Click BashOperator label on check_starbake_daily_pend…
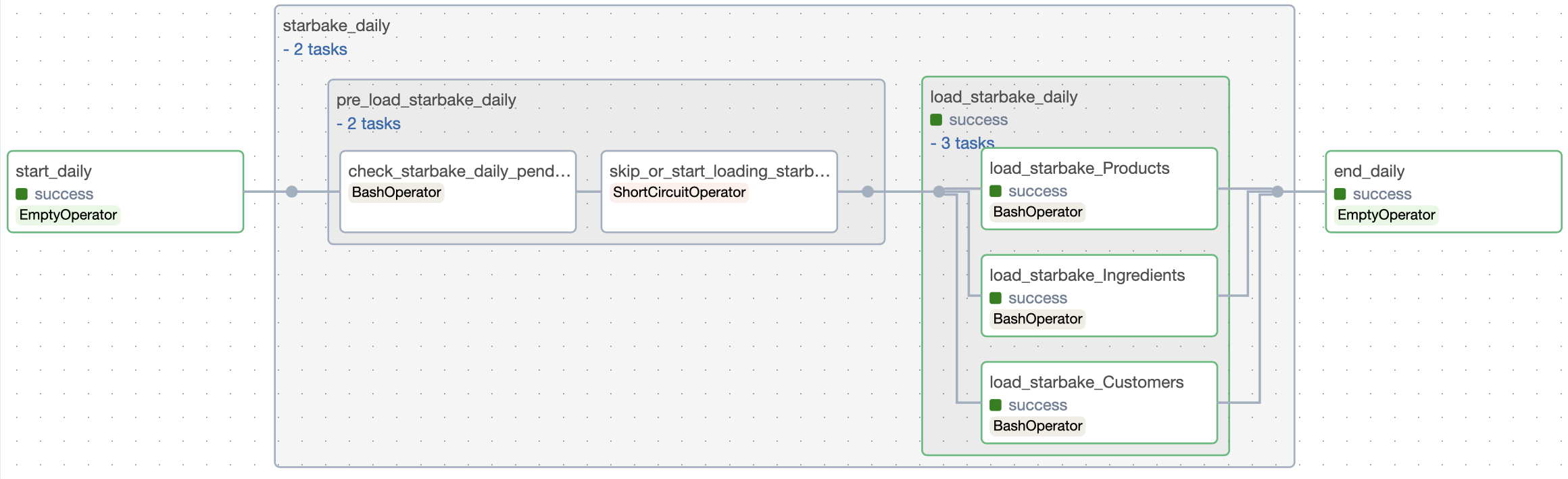The width and height of the screenshot is (1568, 479). [x=397, y=192]
